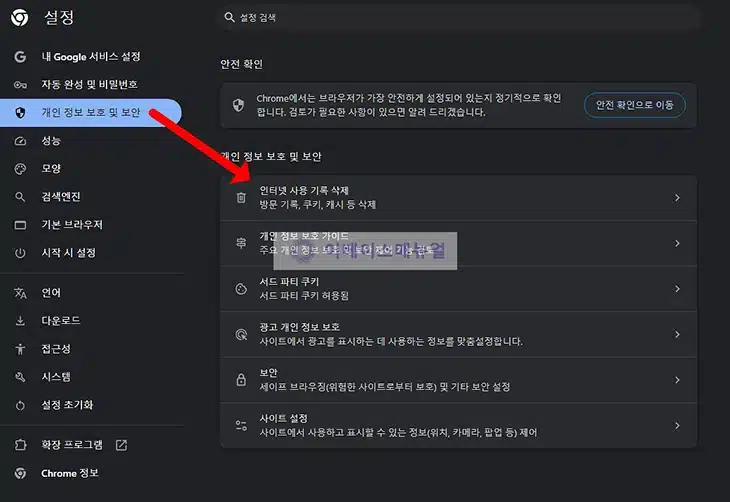The width and height of the screenshot is (730, 502).
Task: Open 다운로드 settings section
Action: [x=91, y=321]
